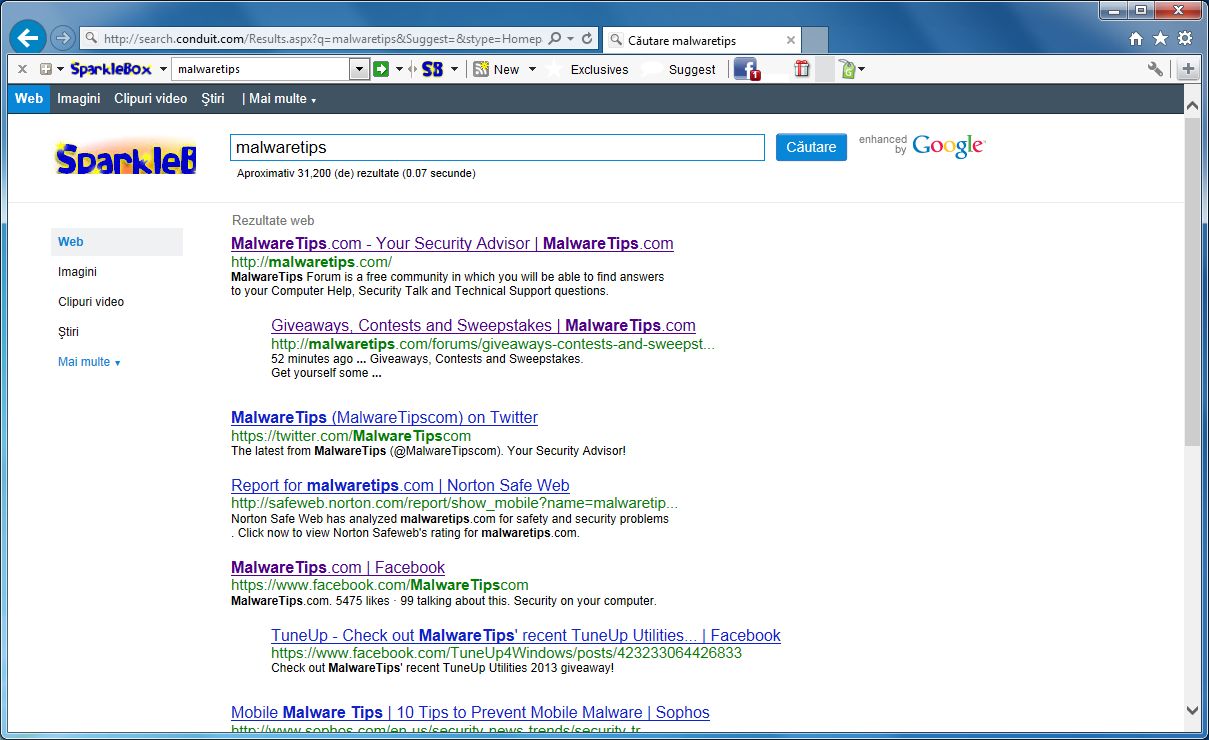Select Clipuri video in the top navigation
The height and width of the screenshot is (740, 1209).
point(151,99)
